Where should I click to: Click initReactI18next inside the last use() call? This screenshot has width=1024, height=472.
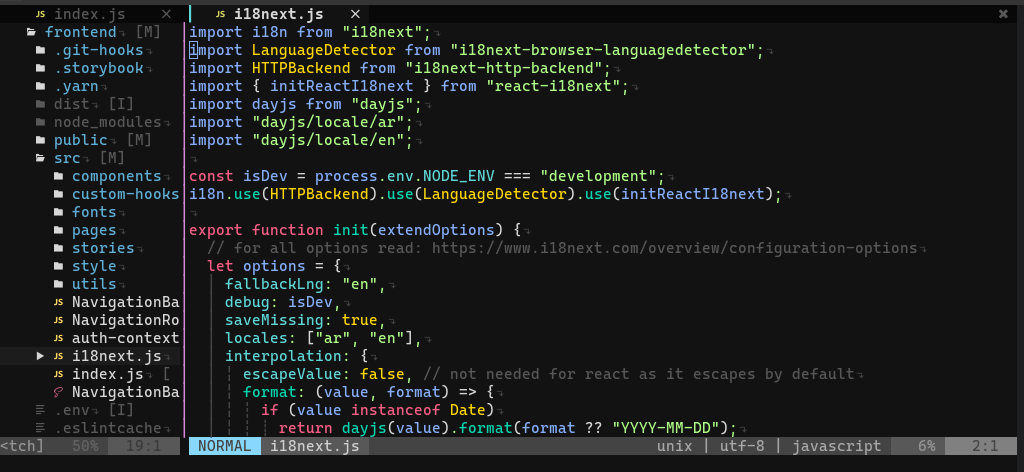[692, 194]
